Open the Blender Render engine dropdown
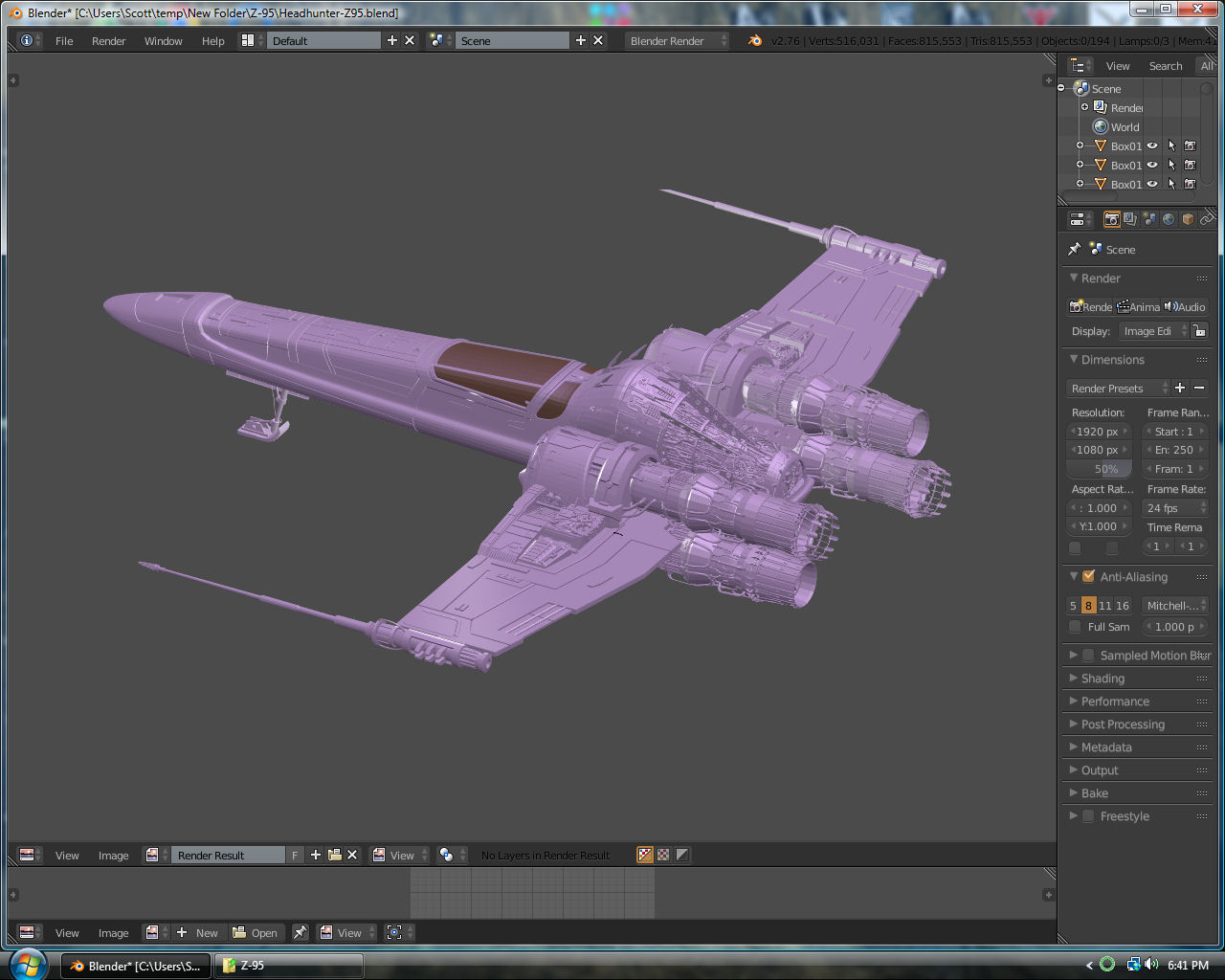The width and height of the screenshot is (1225, 980). (x=677, y=40)
